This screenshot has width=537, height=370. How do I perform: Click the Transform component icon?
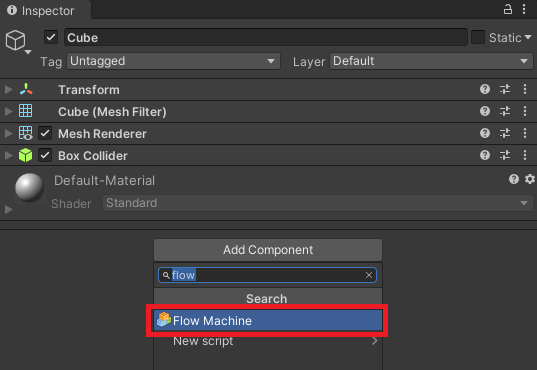[26, 89]
